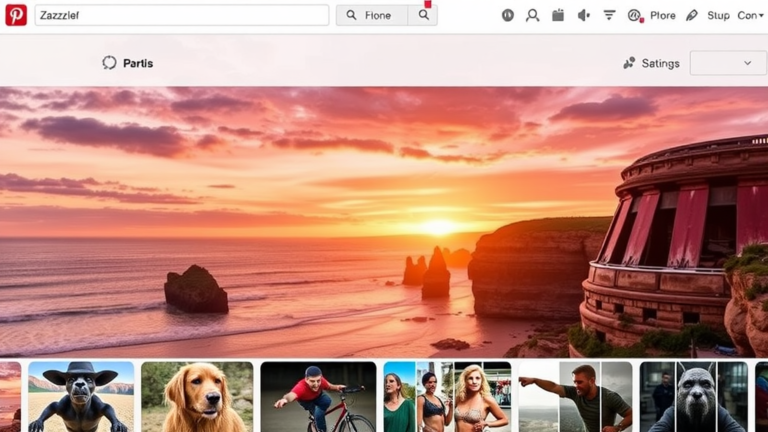The width and height of the screenshot is (768, 432).
Task: Open the Partis tab
Action: coord(128,63)
